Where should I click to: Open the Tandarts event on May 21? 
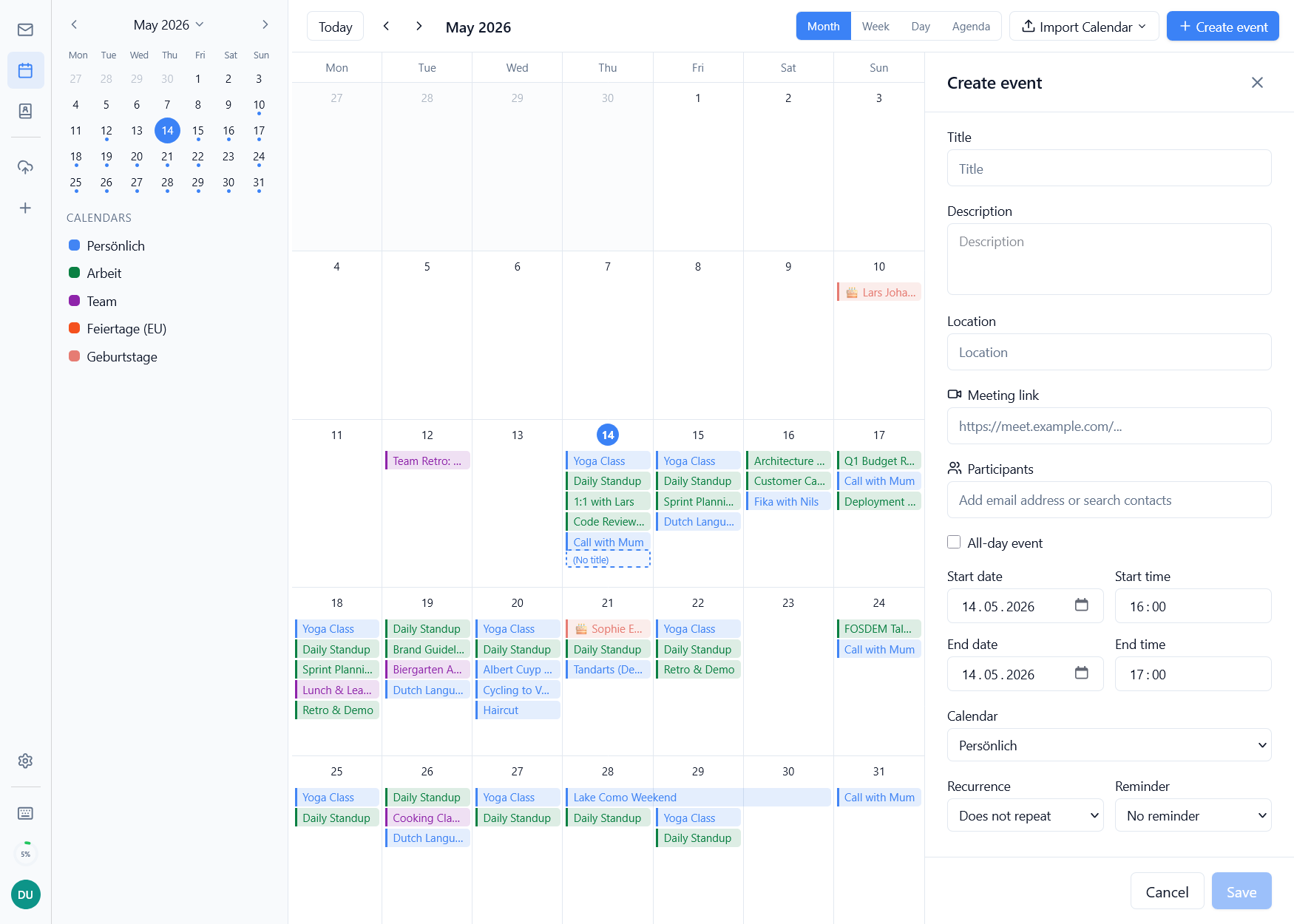tap(608, 669)
